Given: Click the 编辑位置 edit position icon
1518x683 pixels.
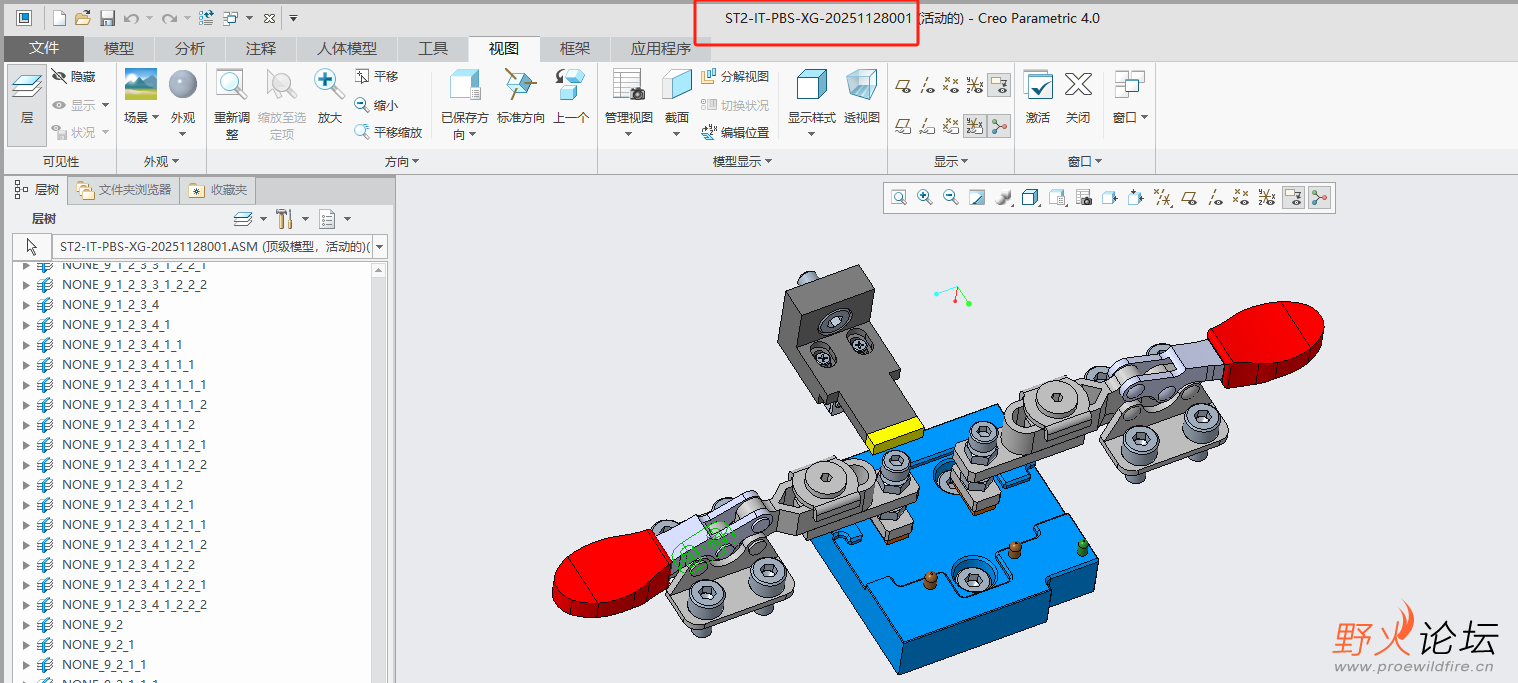Looking at the screenshot, I should pyautogui.click(x=735, y=132).
